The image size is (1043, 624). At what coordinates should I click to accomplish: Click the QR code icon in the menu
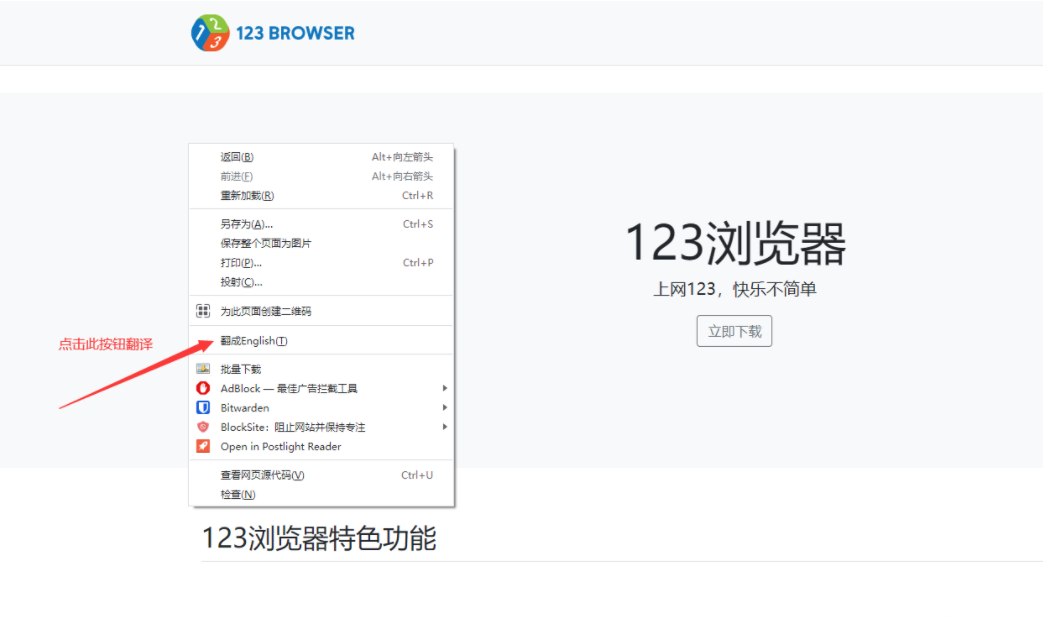point(203,311)
